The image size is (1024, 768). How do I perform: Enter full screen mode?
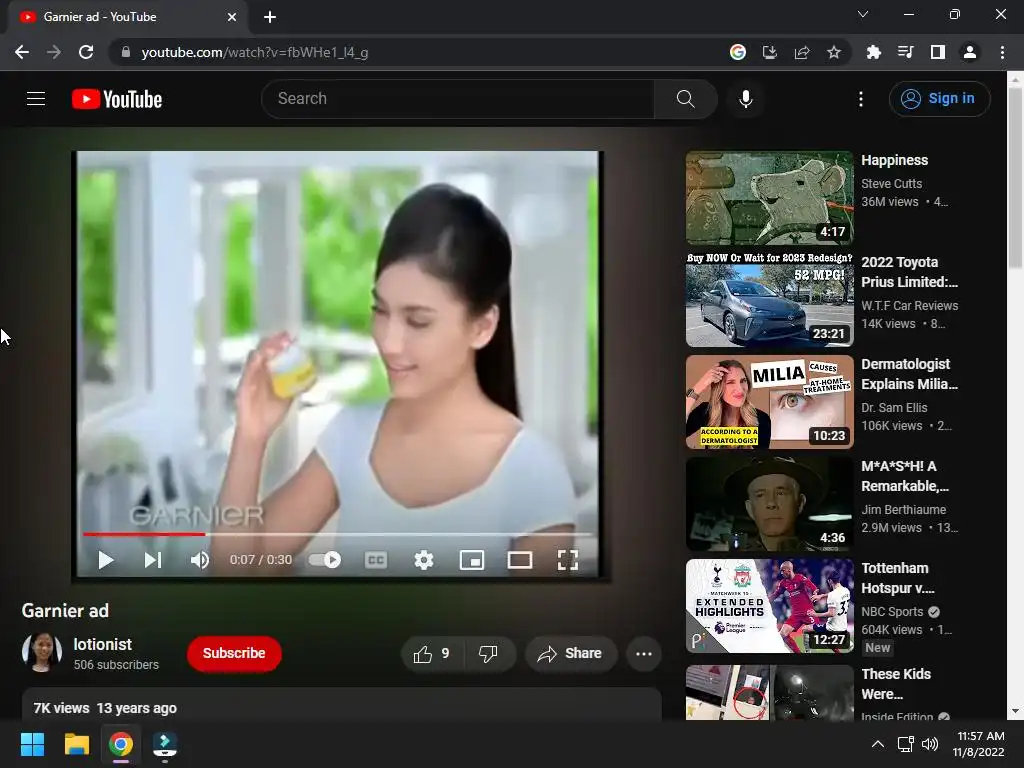coord(568,560)
